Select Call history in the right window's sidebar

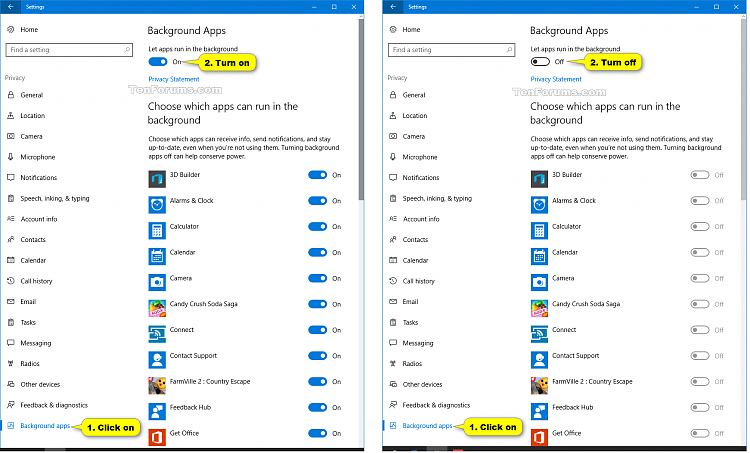pos(419,281)
